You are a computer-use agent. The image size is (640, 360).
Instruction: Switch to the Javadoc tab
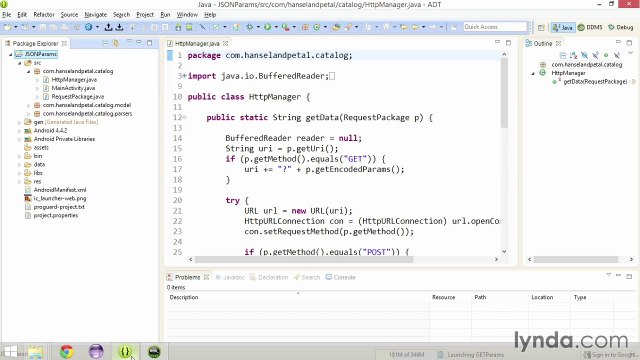click(230, 277)
